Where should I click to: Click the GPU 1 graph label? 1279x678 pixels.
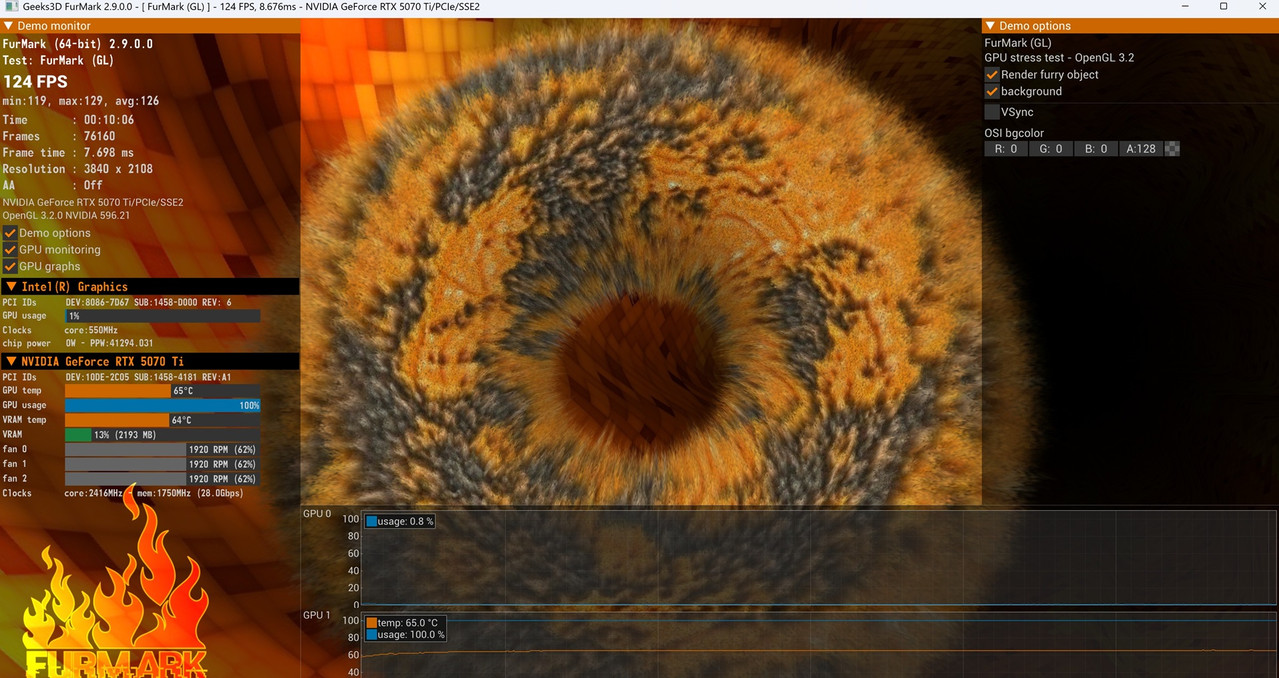pyautogui.click(x=317, y=615)
